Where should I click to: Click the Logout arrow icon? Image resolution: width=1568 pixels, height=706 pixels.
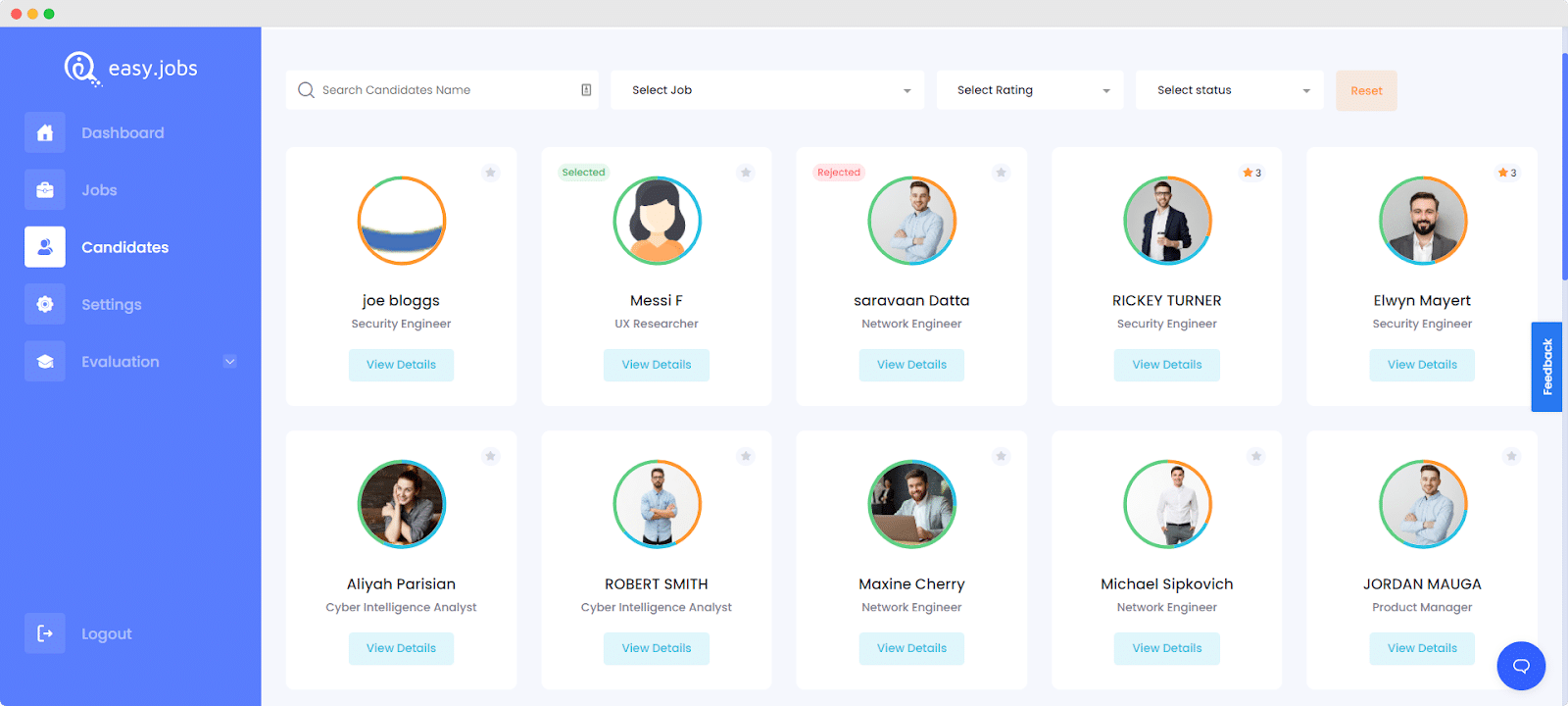(45, 633)
